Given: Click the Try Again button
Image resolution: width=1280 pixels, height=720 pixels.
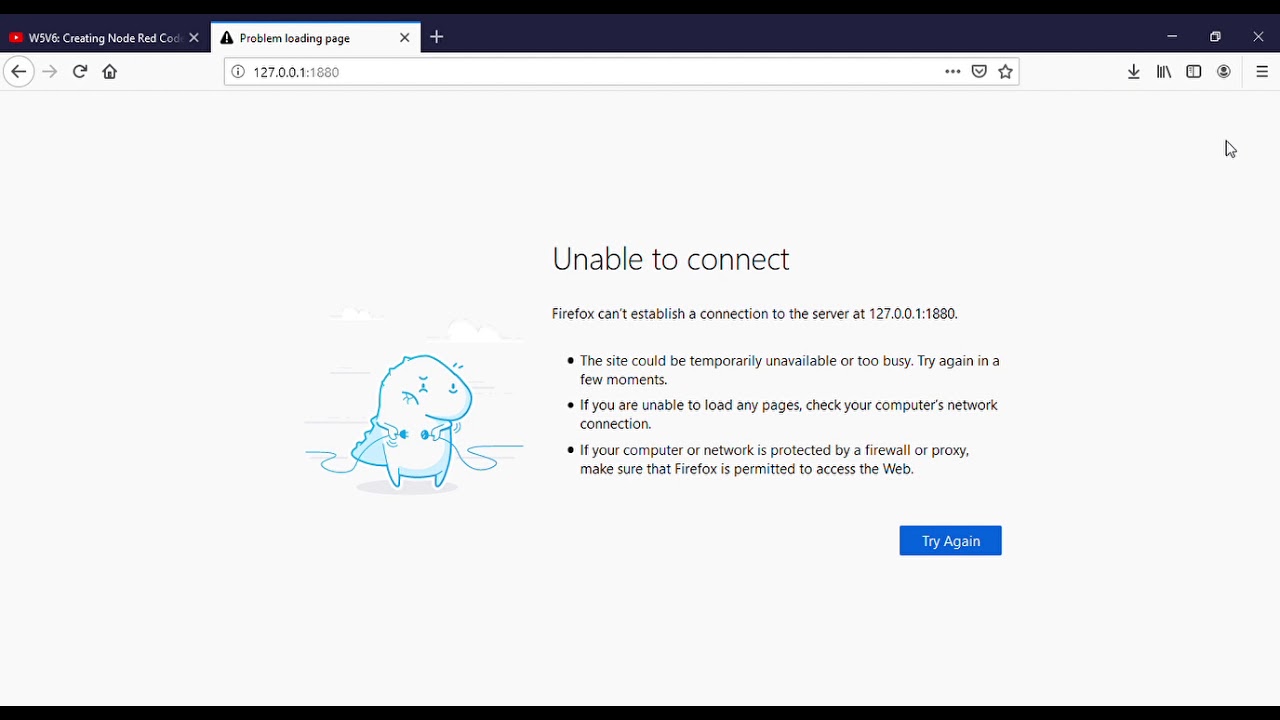Looking at the screenshot, I should click(951, 541).
